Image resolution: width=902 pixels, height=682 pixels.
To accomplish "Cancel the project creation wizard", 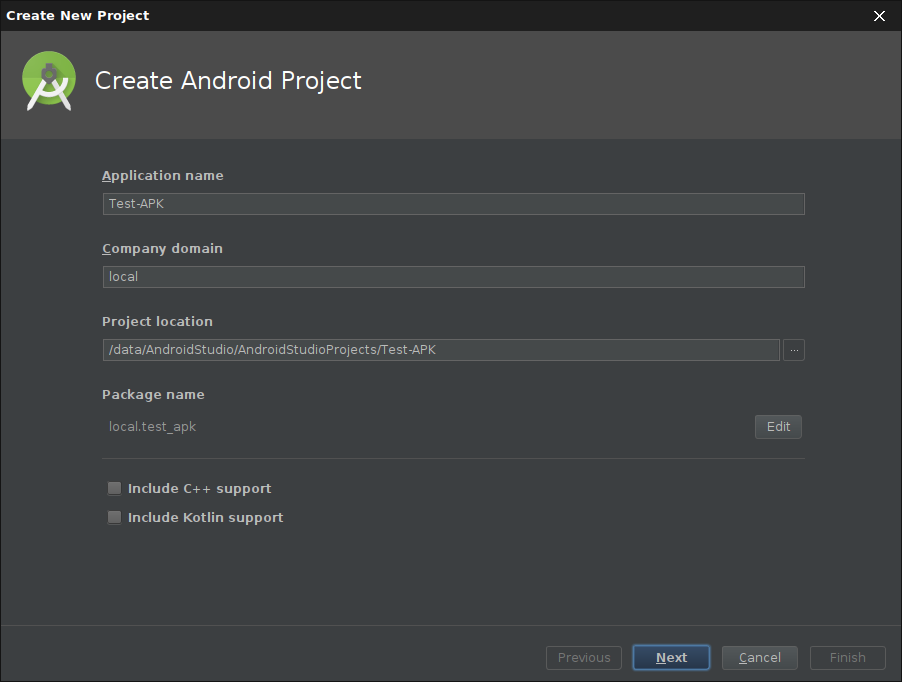I will pyautogui.click(x=759, y=658).
